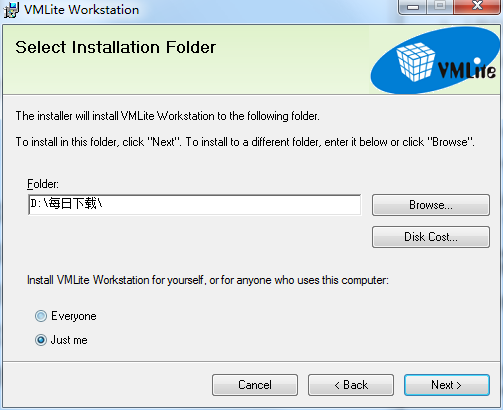Click the white cube graphic in the logo
This screenshot has width=503, height=410.
416,62
